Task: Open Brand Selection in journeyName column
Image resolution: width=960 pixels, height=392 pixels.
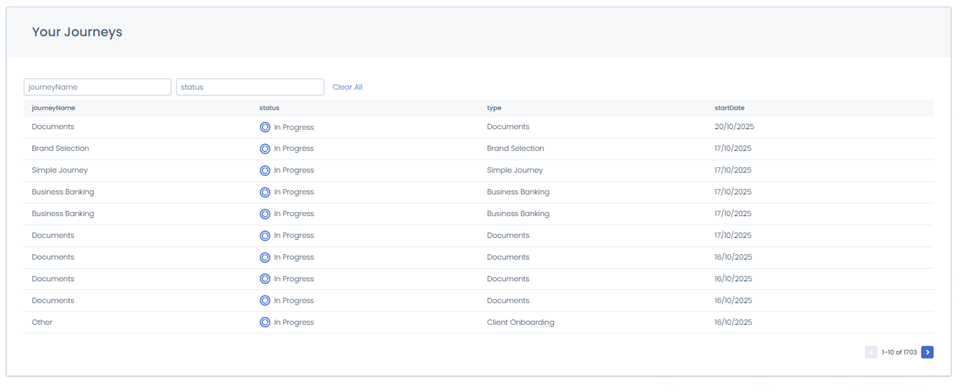Action: 60,148
